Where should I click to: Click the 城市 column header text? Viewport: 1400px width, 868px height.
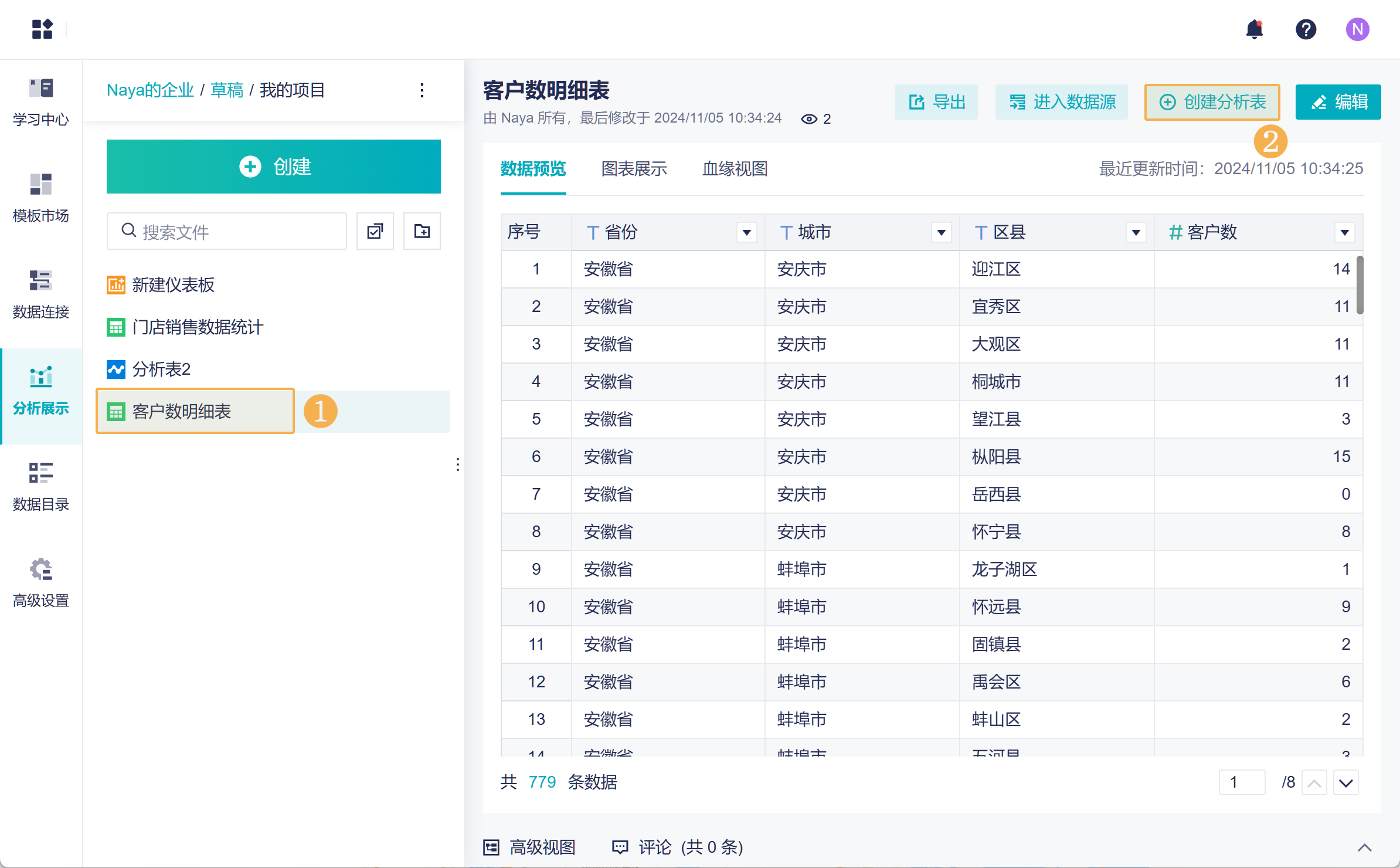(x=815, y=232)
